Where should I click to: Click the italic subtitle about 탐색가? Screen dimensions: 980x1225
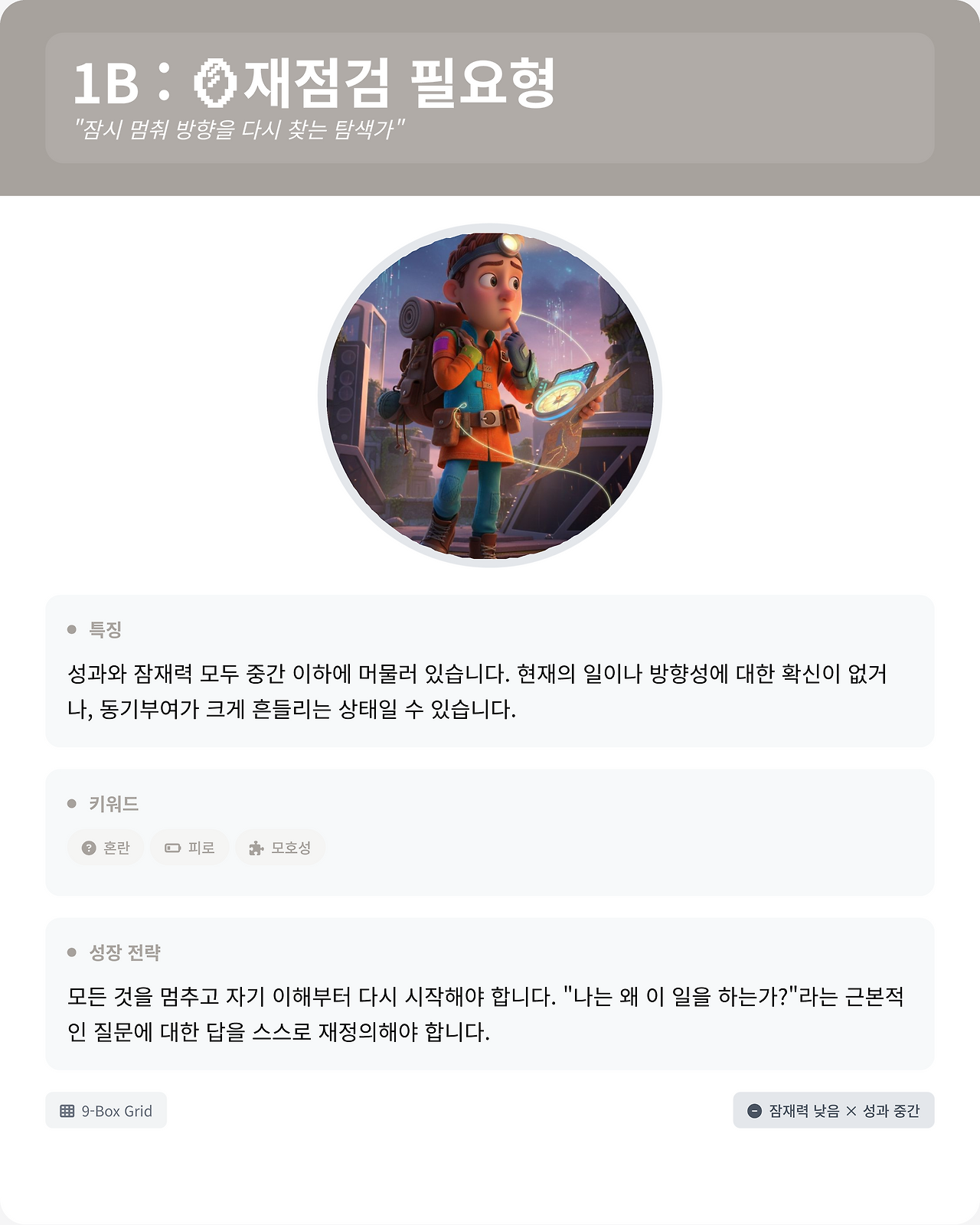coord(238,129)
